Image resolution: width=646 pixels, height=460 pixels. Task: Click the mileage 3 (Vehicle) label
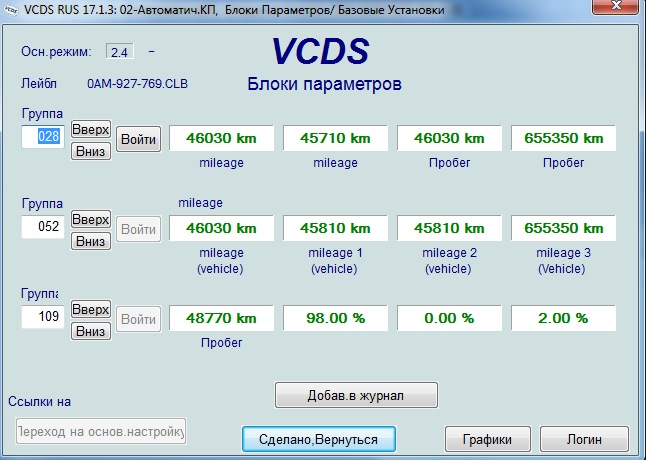(x=563, y=261)
